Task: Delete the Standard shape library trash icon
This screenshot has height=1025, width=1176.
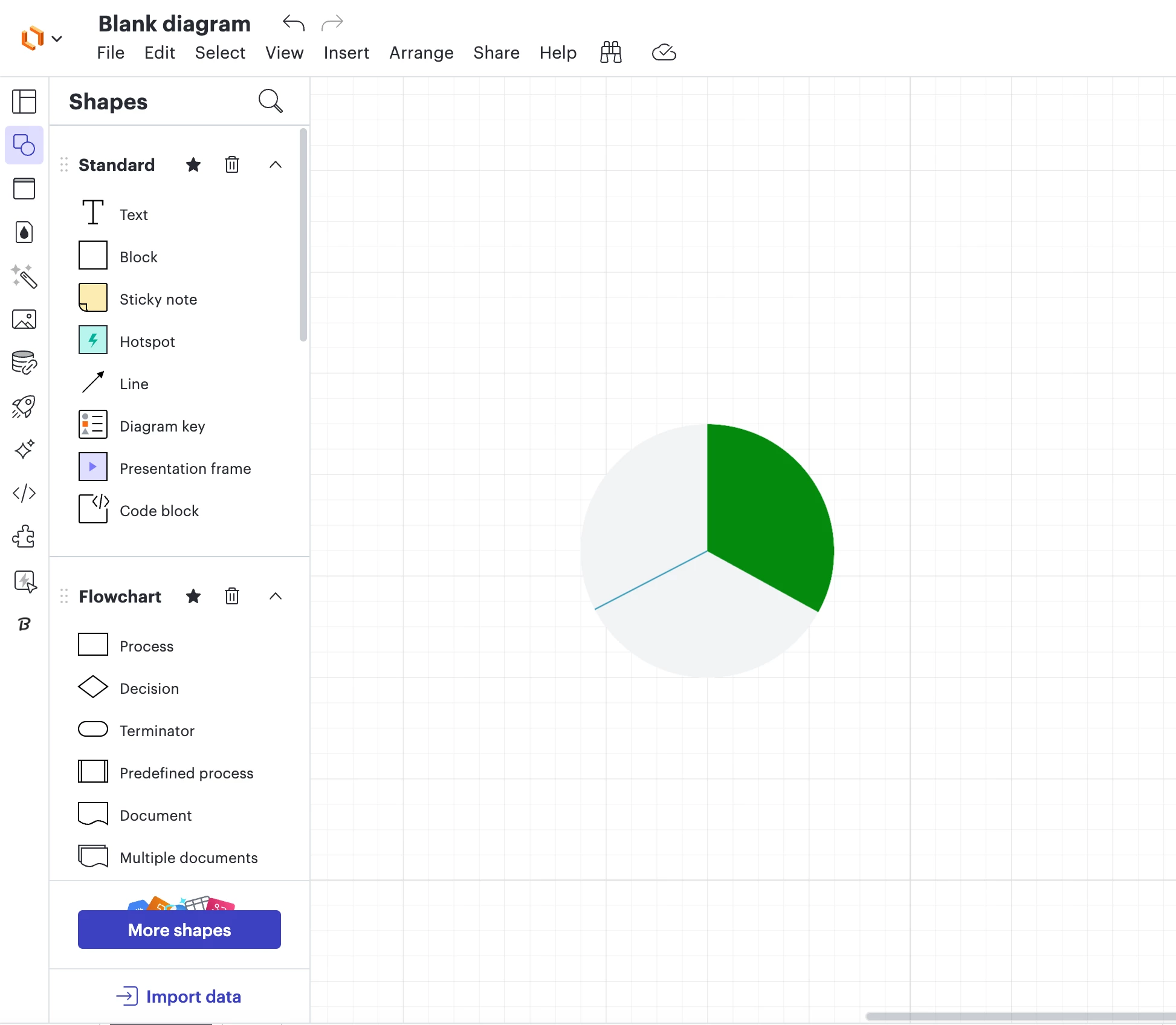Action: click(232, 164)
